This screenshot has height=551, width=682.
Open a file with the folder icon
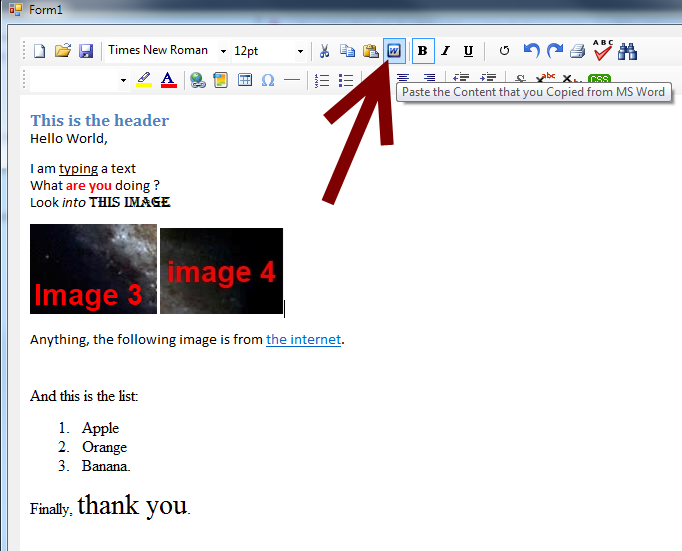[x=63, y=51]
